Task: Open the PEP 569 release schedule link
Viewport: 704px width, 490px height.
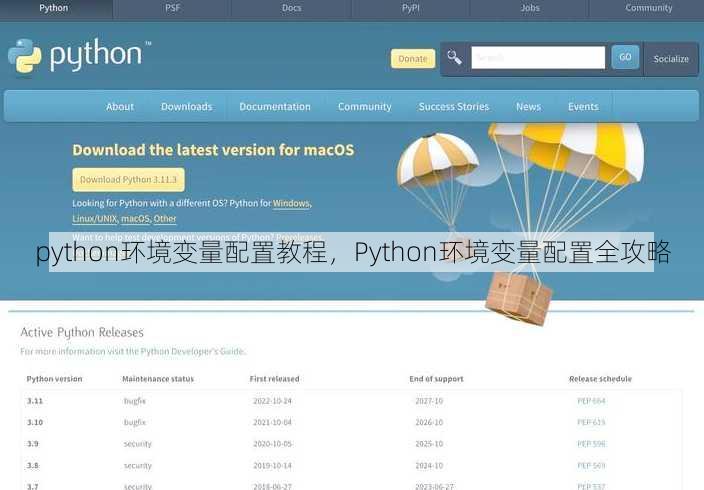Action: (x=591, y=465)
